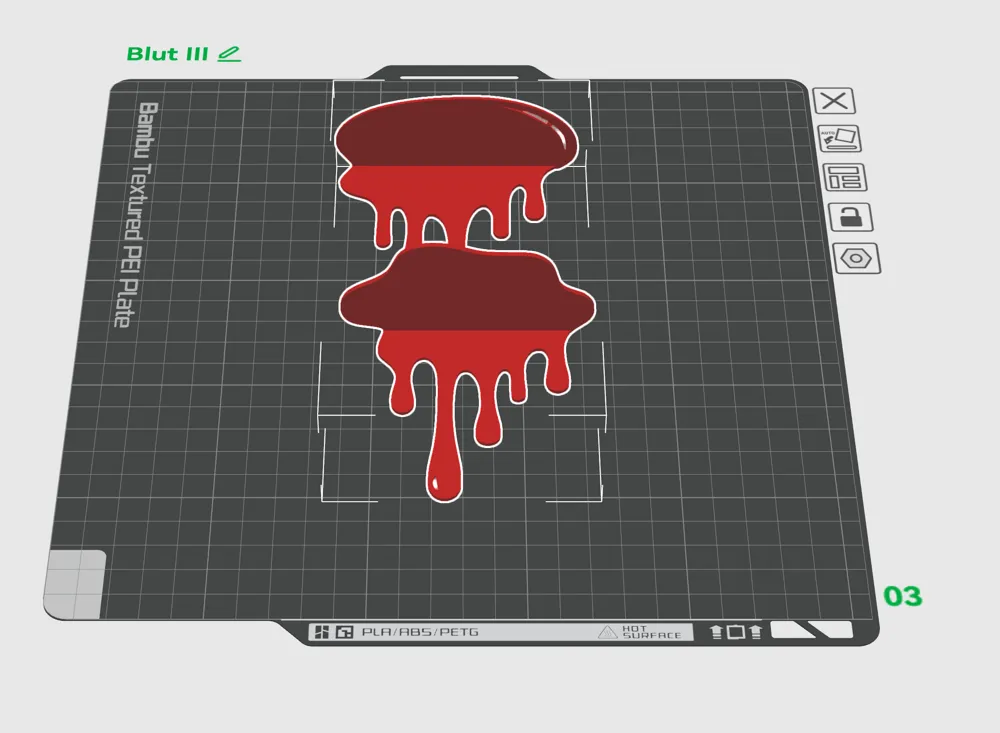Image resolution: width=1000 pixels, height=733 pixels.
Task: Auto-orient objects on this plate
Action: coord(839,138)
